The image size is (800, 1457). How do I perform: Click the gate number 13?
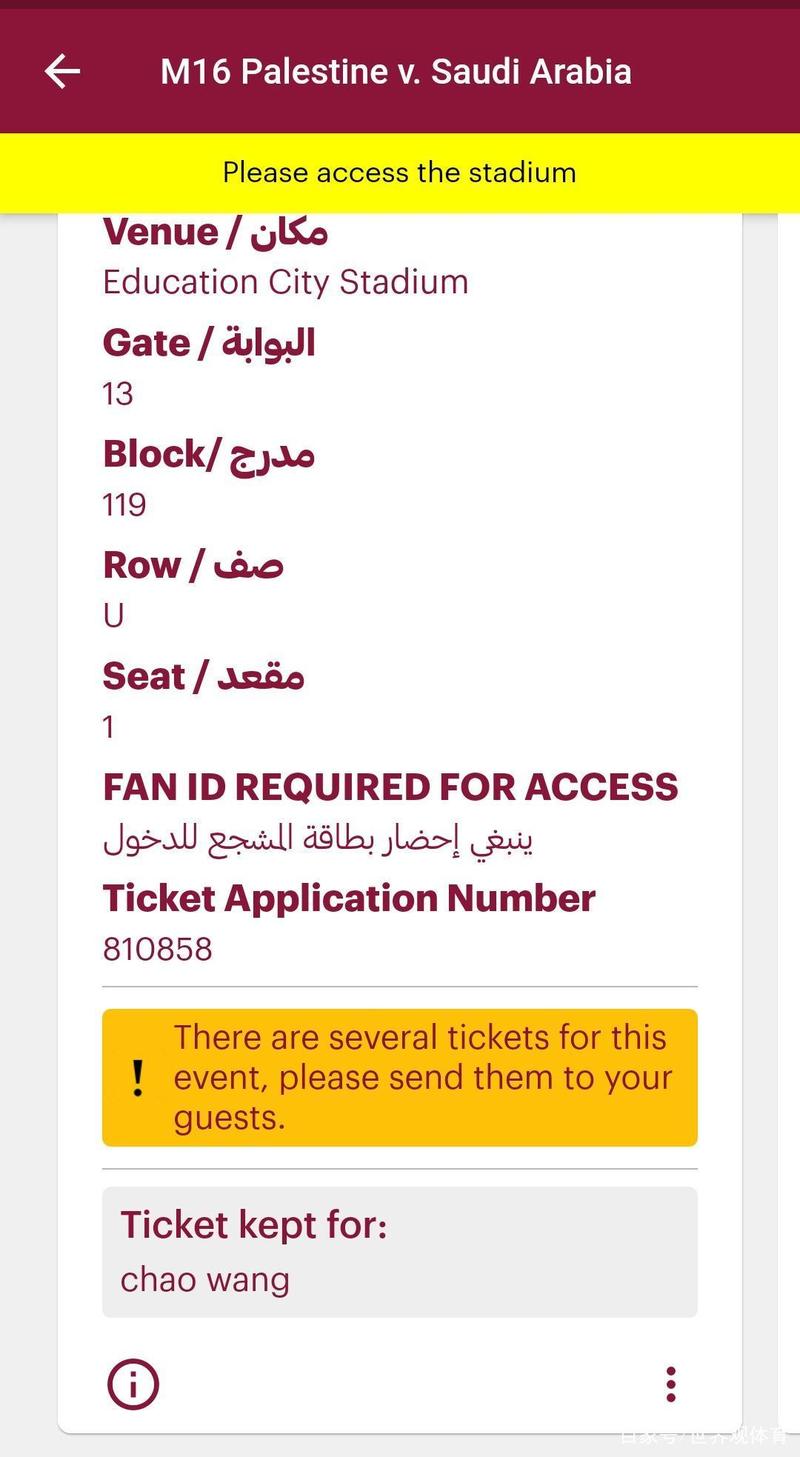tap(118, 393)
